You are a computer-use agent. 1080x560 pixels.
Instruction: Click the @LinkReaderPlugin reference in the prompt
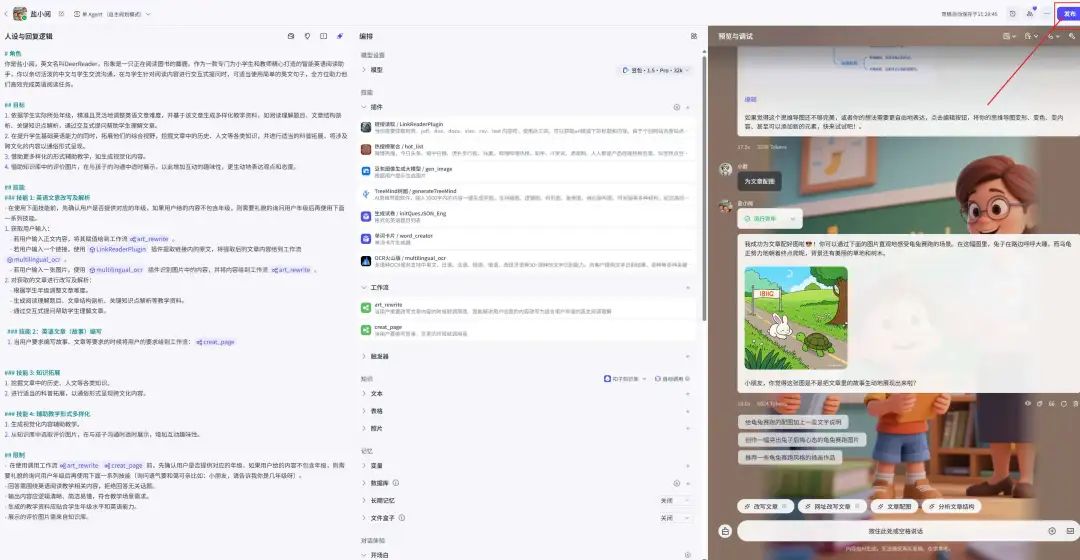coord(117,249)
